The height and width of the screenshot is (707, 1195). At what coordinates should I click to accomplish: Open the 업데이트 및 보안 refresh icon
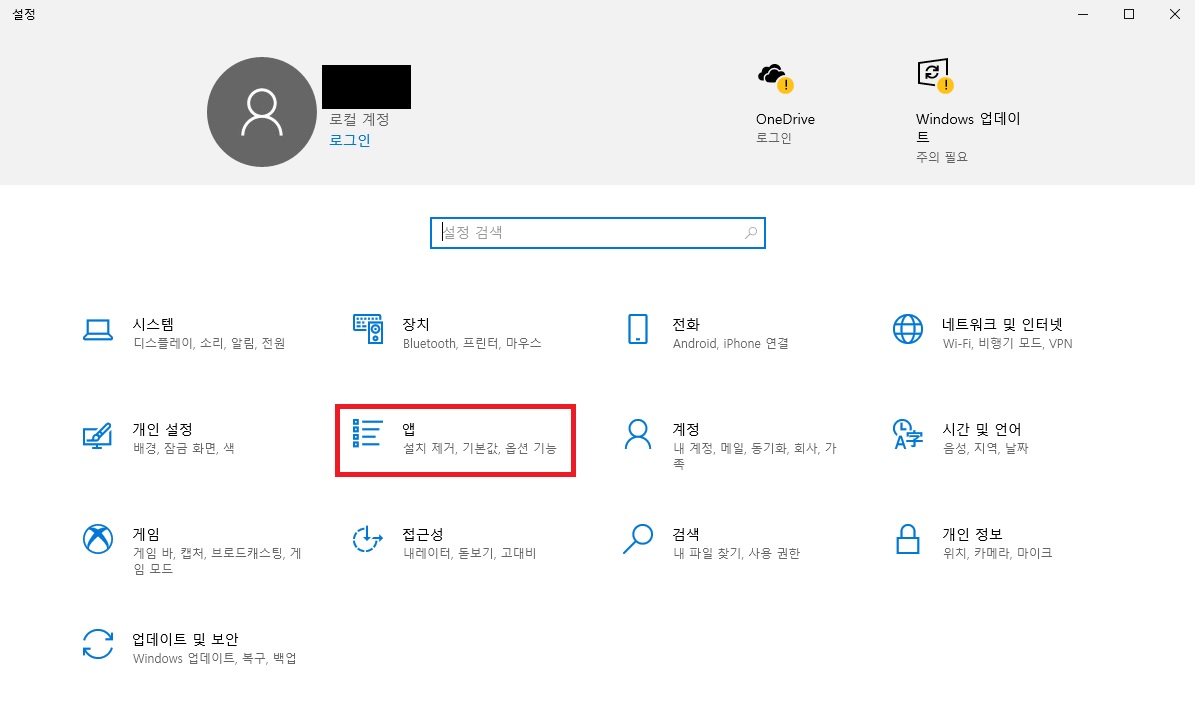(x=98, y=644)
